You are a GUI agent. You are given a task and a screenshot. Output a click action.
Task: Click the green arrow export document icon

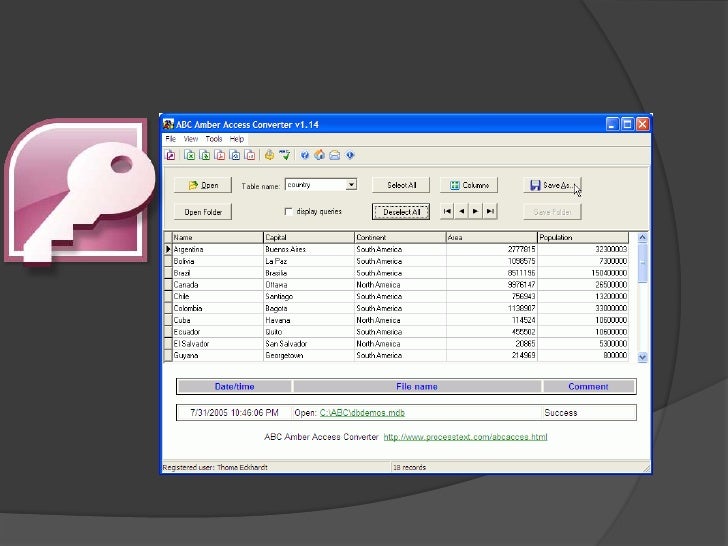(205, 155)
